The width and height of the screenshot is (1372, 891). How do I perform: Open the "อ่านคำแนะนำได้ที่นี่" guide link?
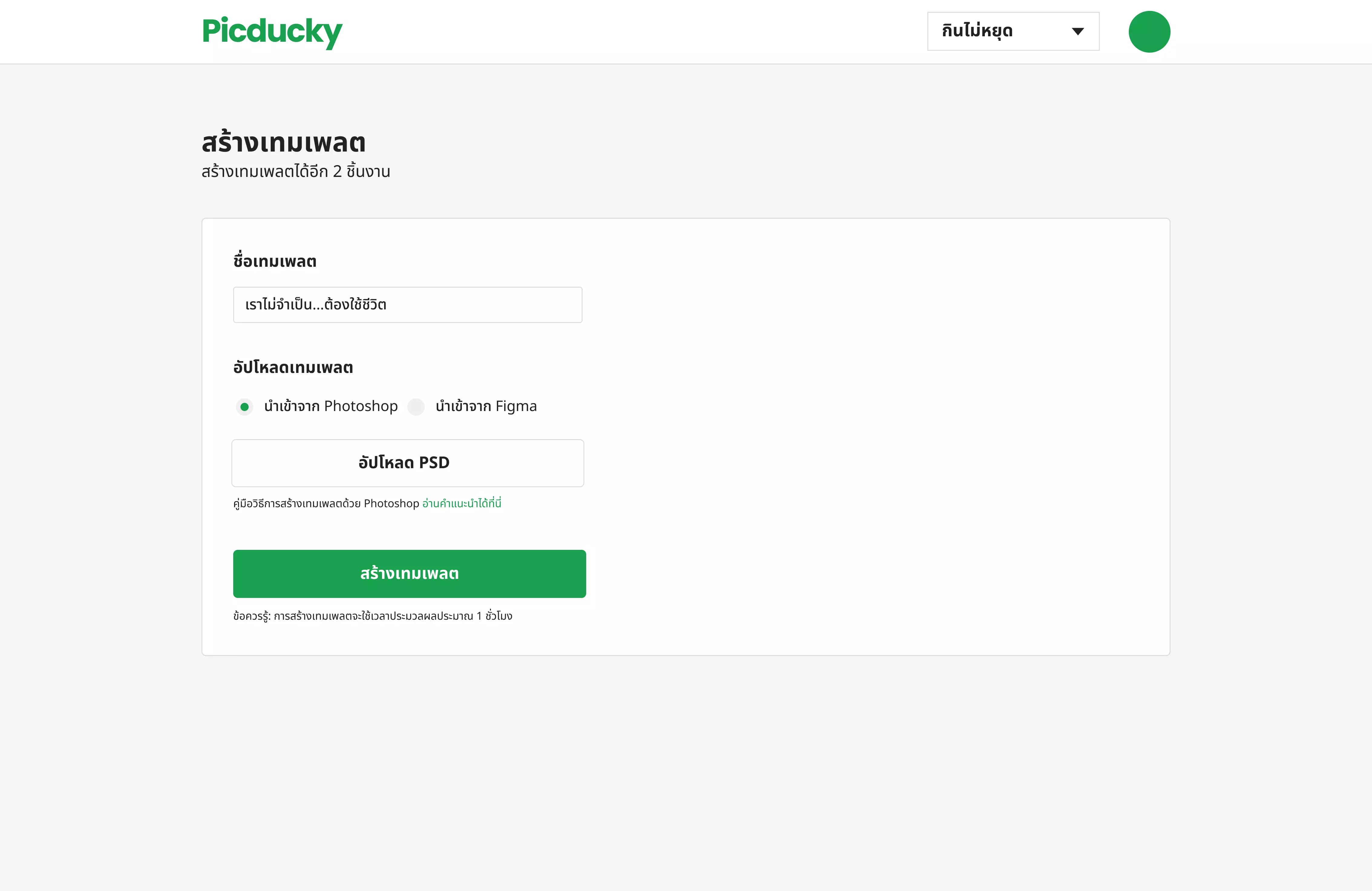[x=462, y=503]
